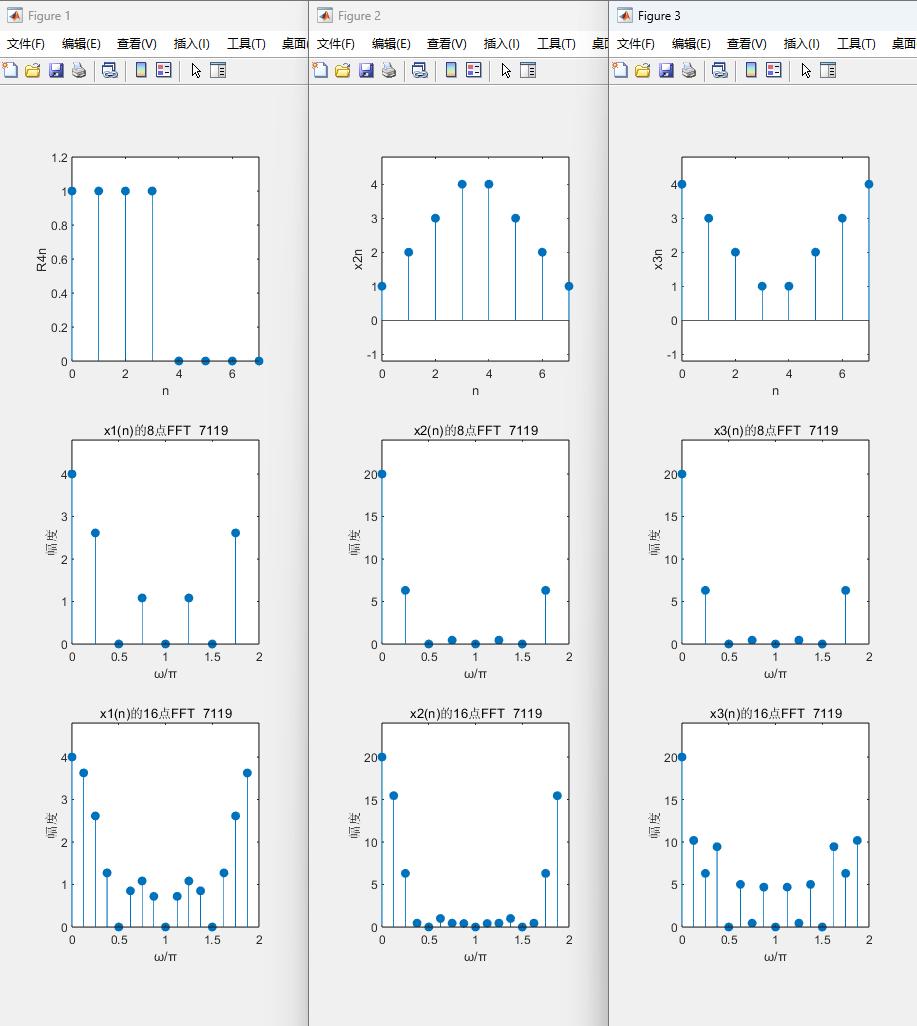Insert colorbar in Figure 3
The height and width of the screenshot is (1026, 917).
751,70
